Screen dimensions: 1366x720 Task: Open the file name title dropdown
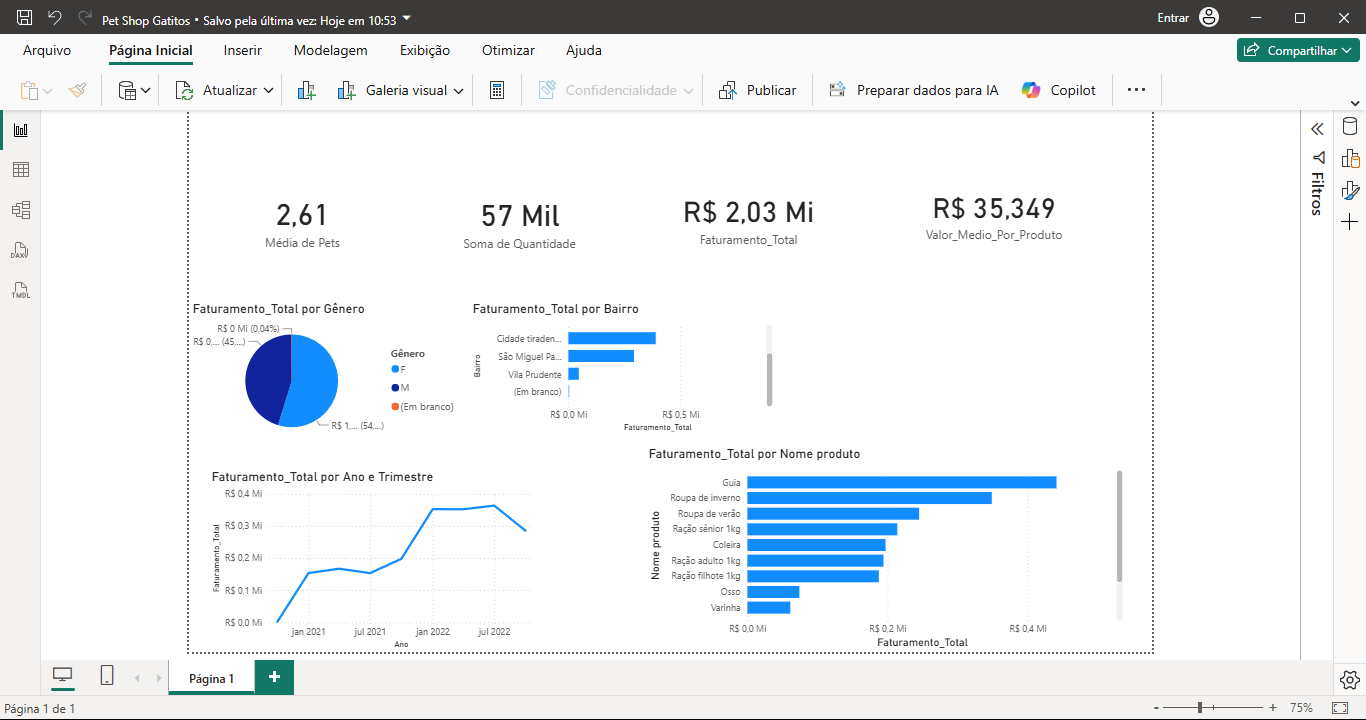(406, 19)
